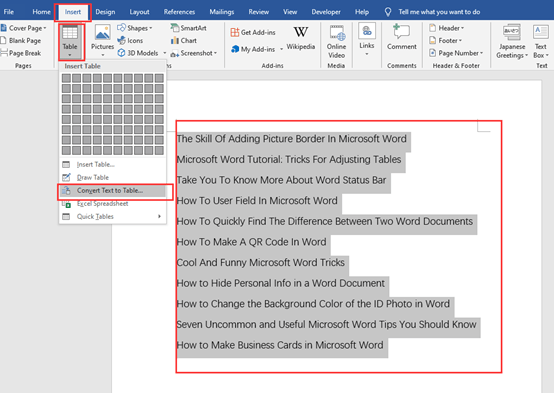The image size is (554, 393).
Task: Expand Quick Tables submenu arrow
Action: click(159, 216)
